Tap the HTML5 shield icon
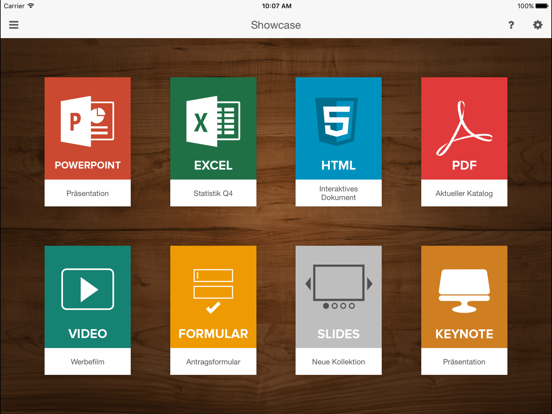The image size is (552, 414). [x=337, y=121]
